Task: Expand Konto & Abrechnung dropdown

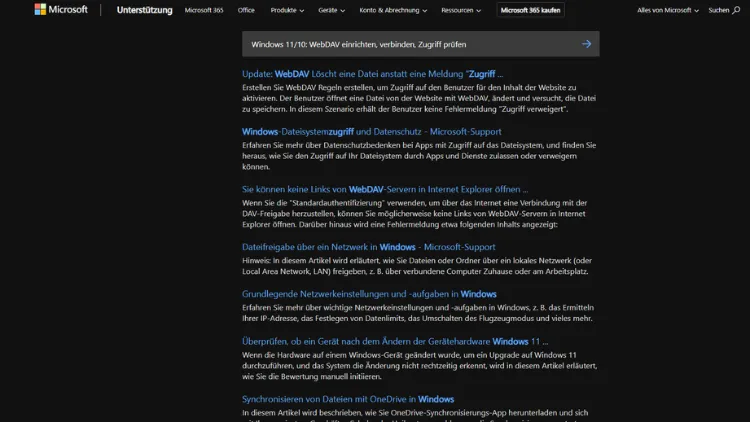Action: (393, 10)
